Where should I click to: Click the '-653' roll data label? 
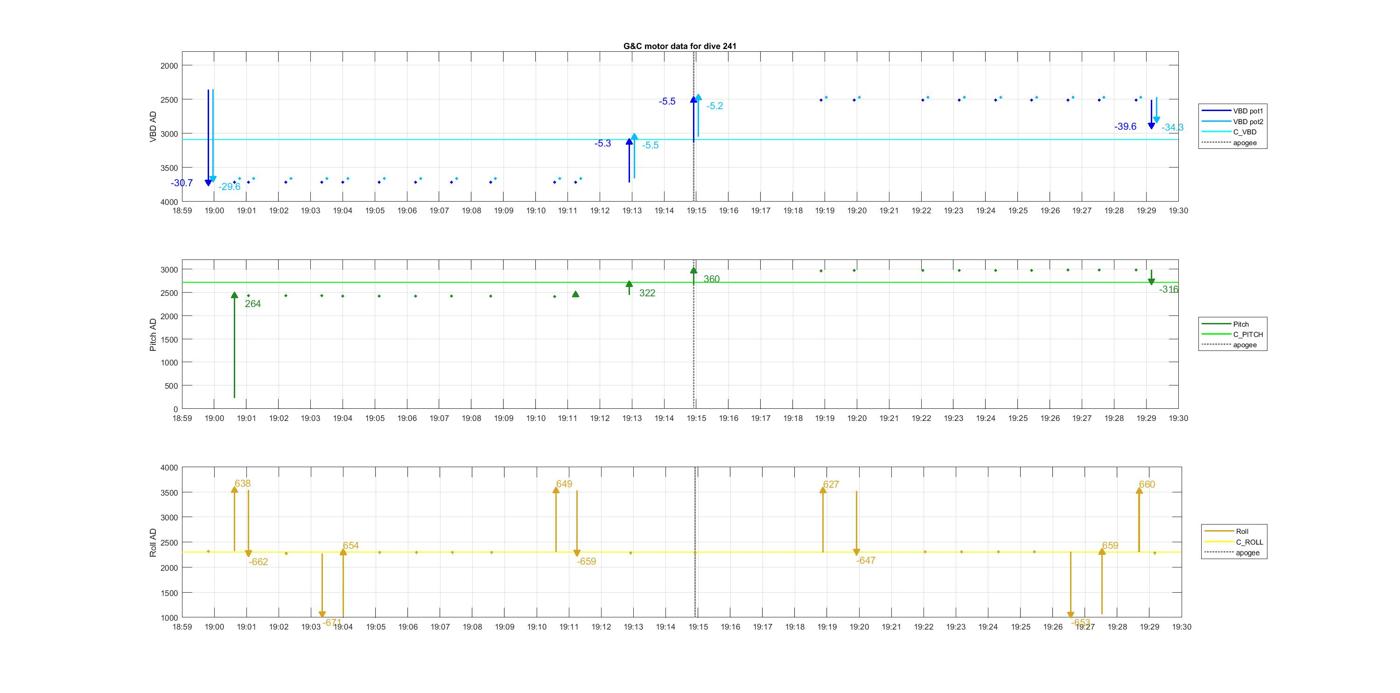coord(1081,623)
